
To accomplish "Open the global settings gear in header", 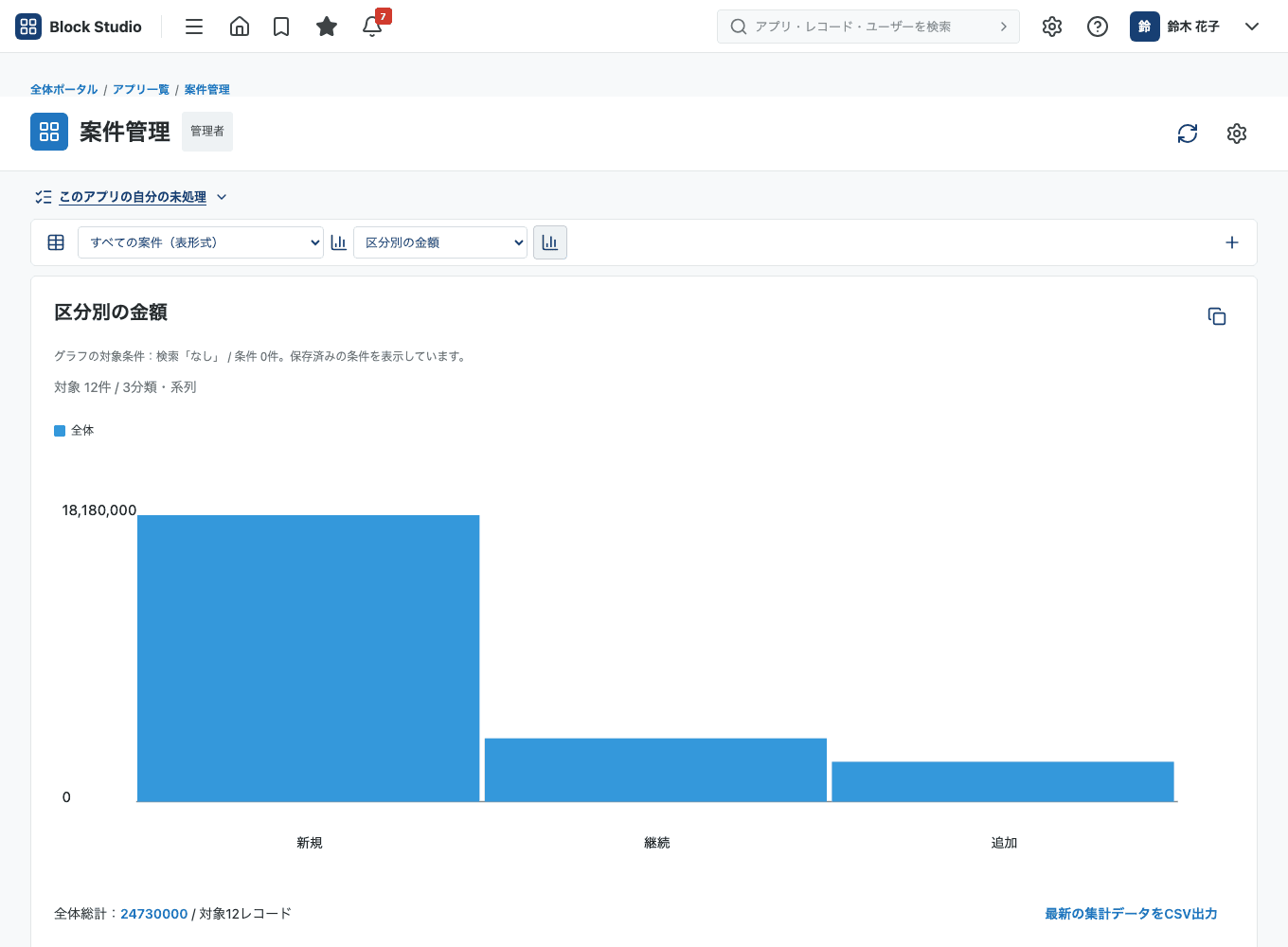I will tap(1052, 27).
